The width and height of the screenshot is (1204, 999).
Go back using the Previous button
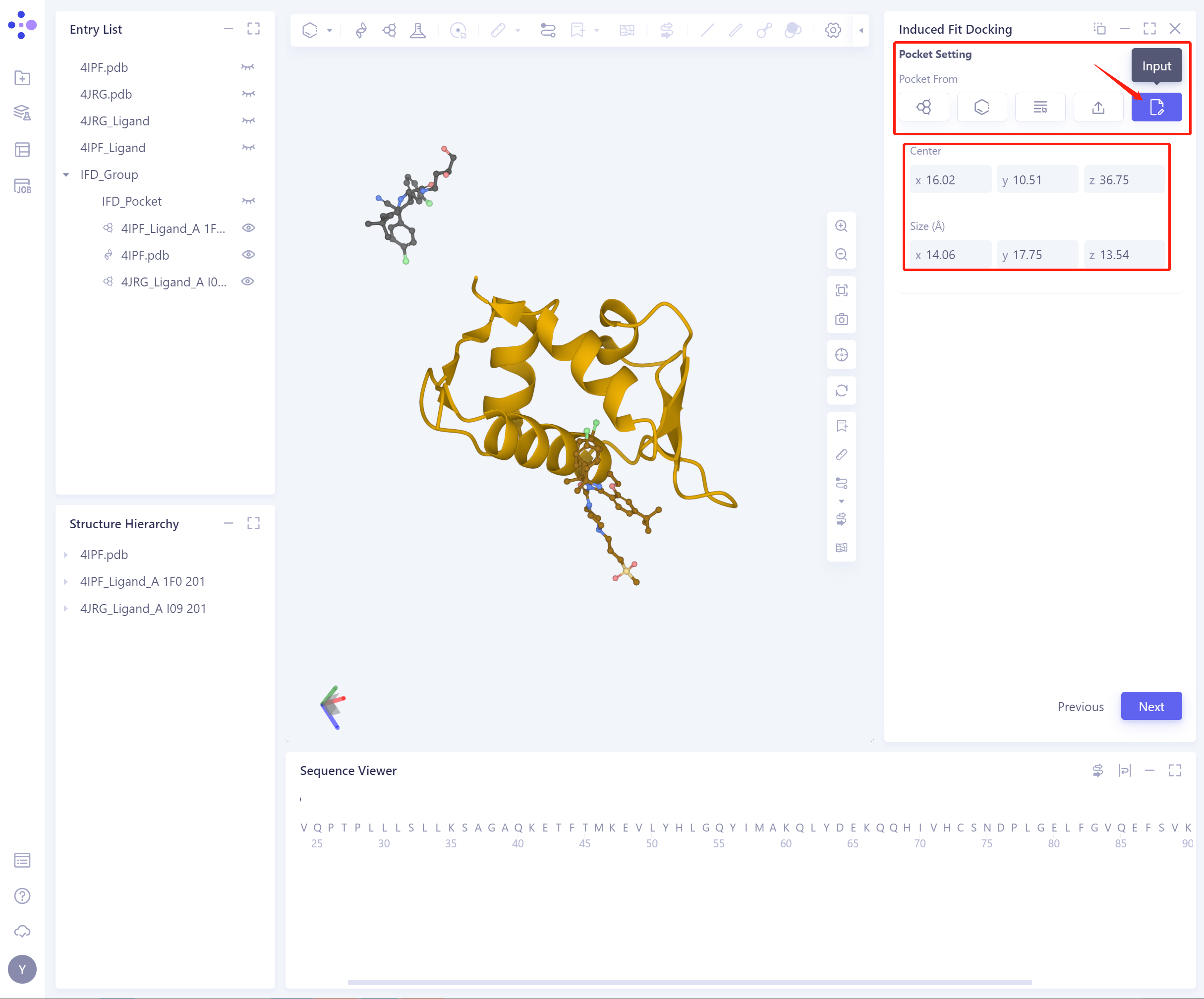[1080, 706]
